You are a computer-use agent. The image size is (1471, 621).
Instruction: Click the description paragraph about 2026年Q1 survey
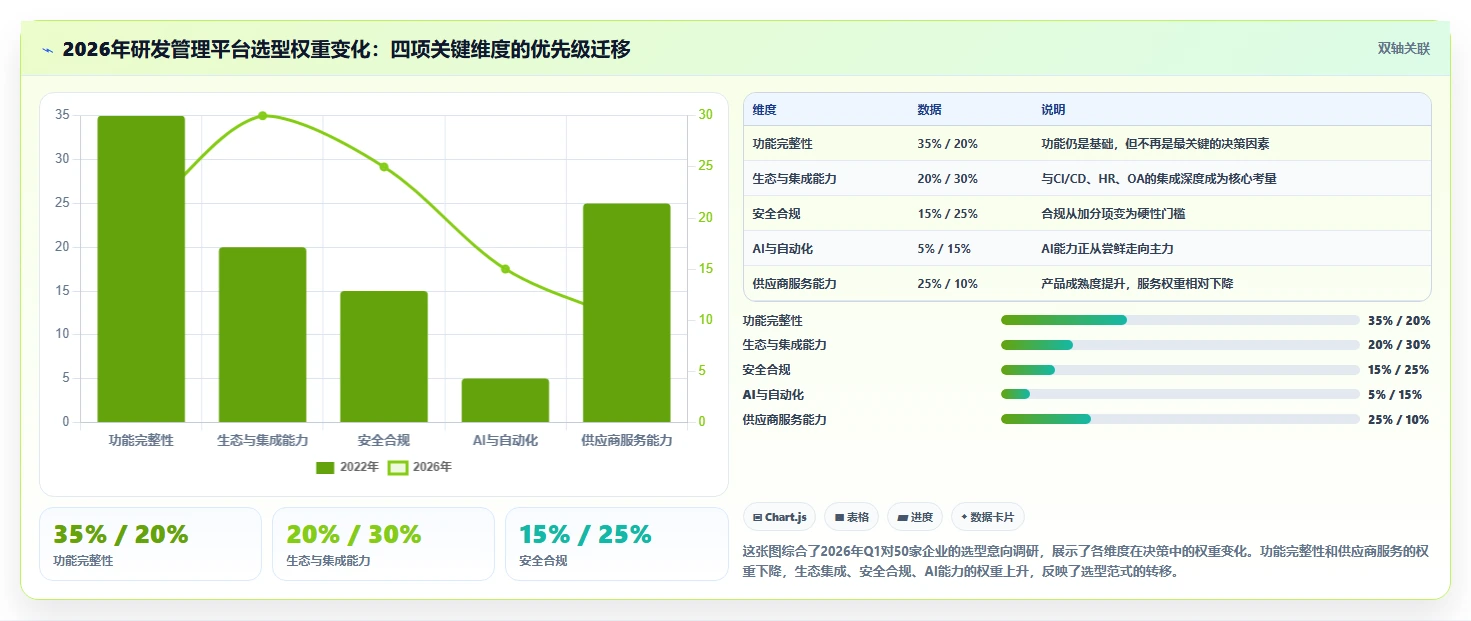[x=1085, y=562]
